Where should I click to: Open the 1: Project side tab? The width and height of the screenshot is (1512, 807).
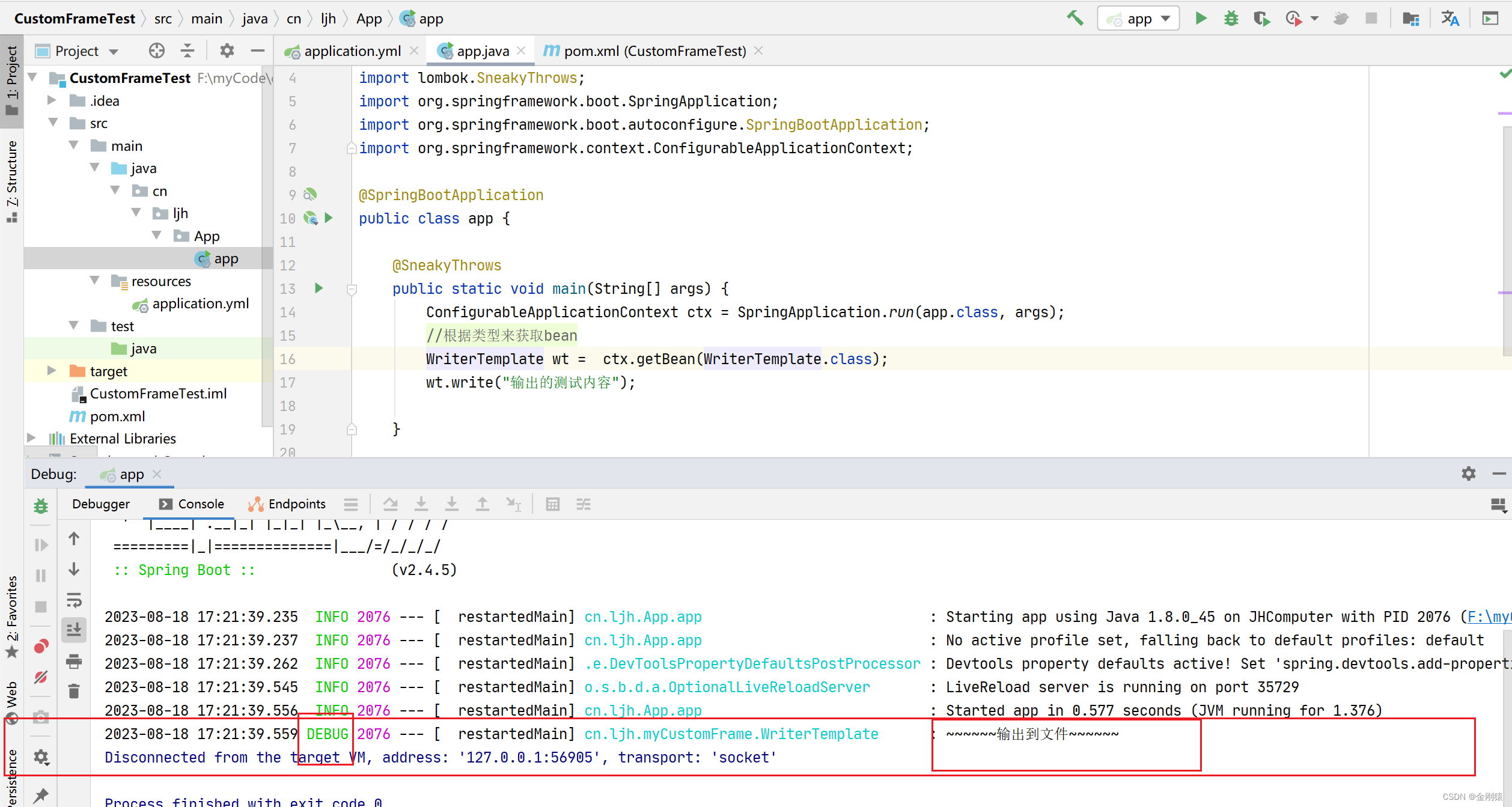[x=12, y=81]
